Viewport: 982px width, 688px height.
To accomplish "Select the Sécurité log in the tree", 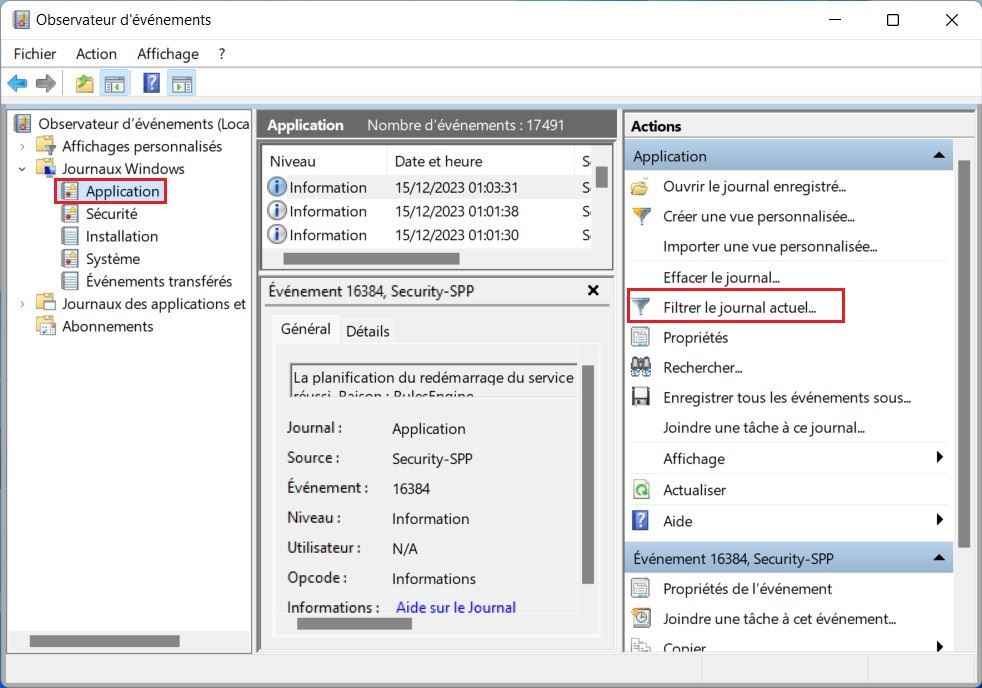I will [x=111, y=214].
